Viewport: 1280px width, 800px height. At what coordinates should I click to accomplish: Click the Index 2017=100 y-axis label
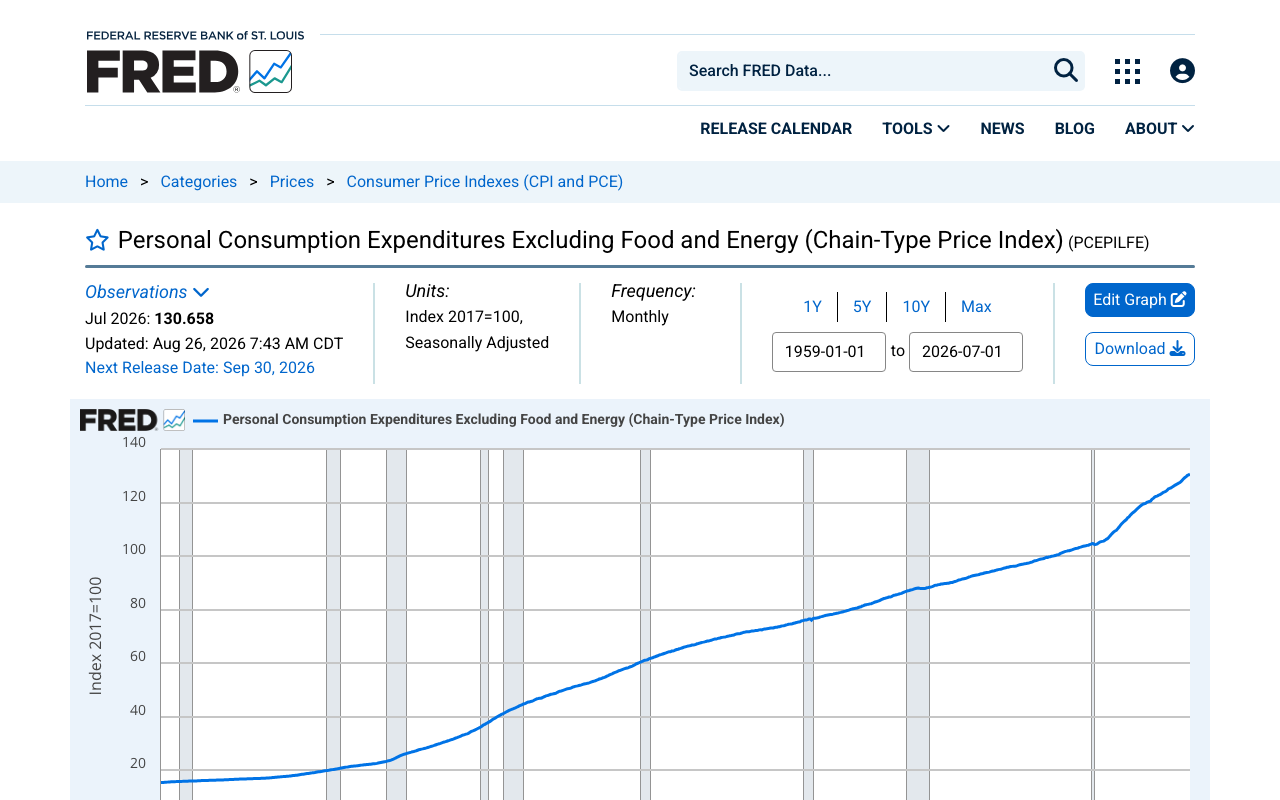coord(96,636)
